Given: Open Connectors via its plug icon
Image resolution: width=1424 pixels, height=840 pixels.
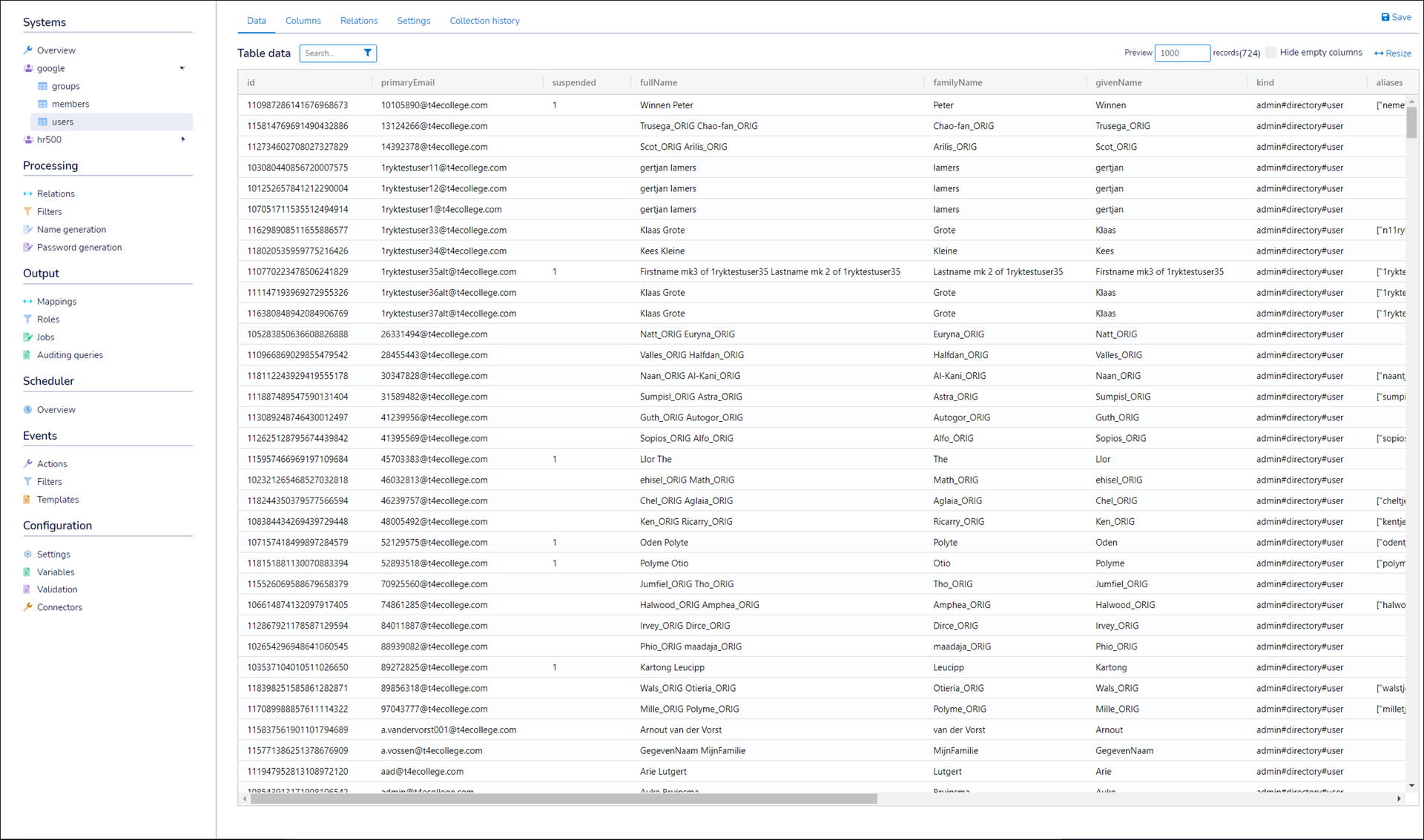Looking at the screenshot, I should pyautogui.click(x=27, y=607).
